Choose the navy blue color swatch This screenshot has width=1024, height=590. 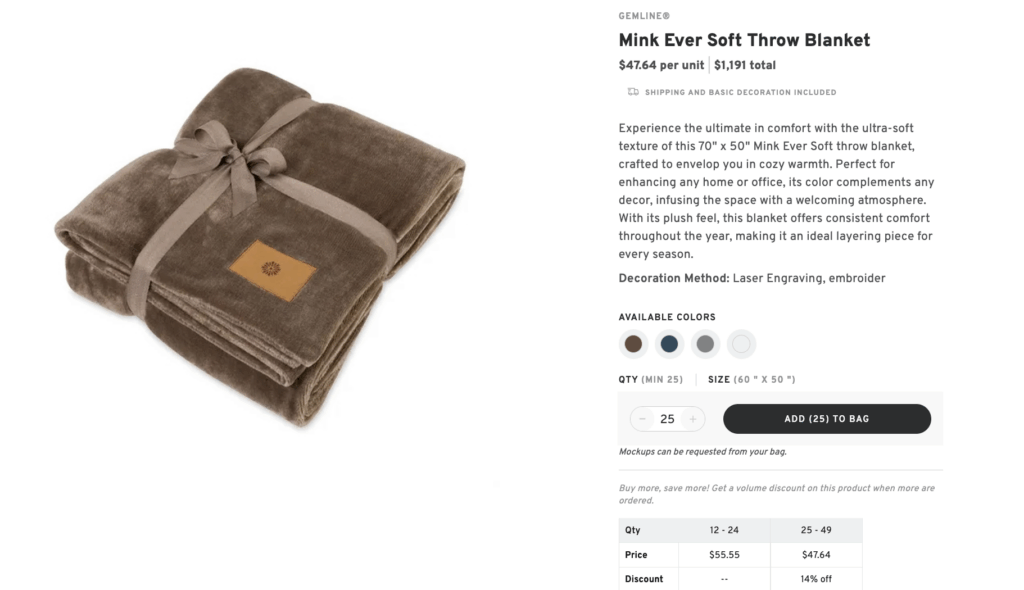(x=669, y=344)
